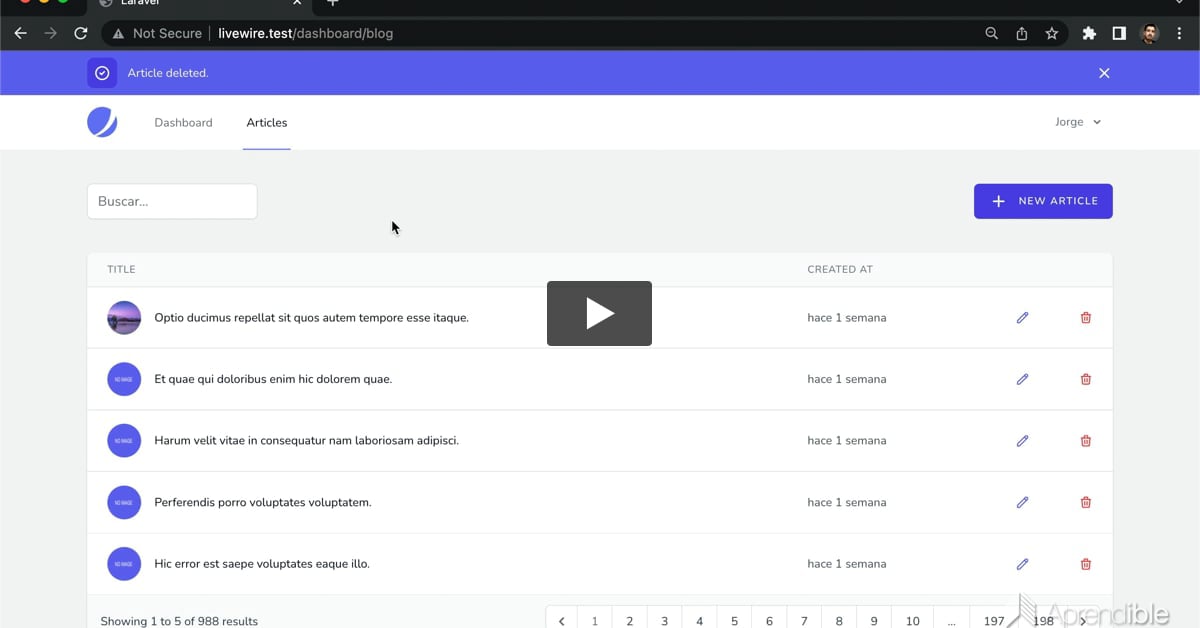Click "Showing 1 to 5 of 988 results"
This screenshot has height=628, width=1200.
(179, 621)
